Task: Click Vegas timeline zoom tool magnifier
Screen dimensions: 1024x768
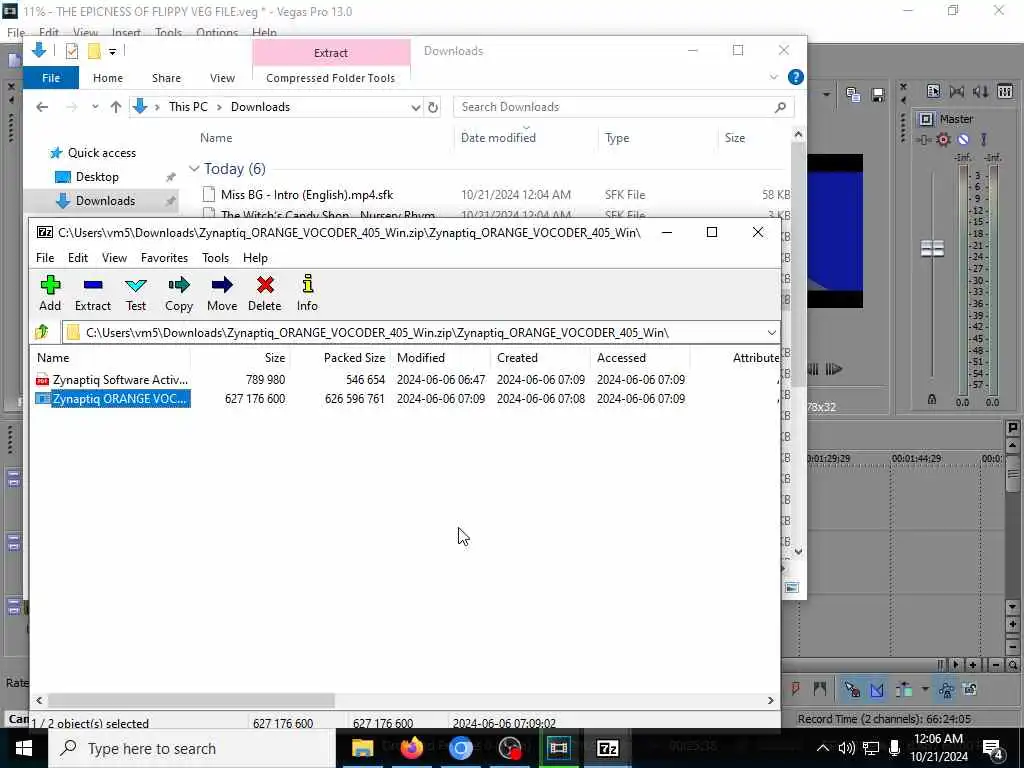Action: click(1013, 665)
